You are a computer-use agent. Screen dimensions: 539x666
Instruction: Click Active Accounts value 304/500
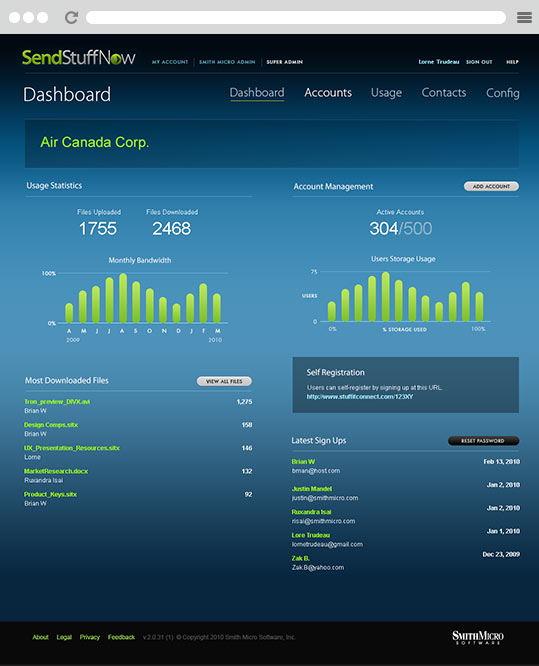tap(401, 229)
